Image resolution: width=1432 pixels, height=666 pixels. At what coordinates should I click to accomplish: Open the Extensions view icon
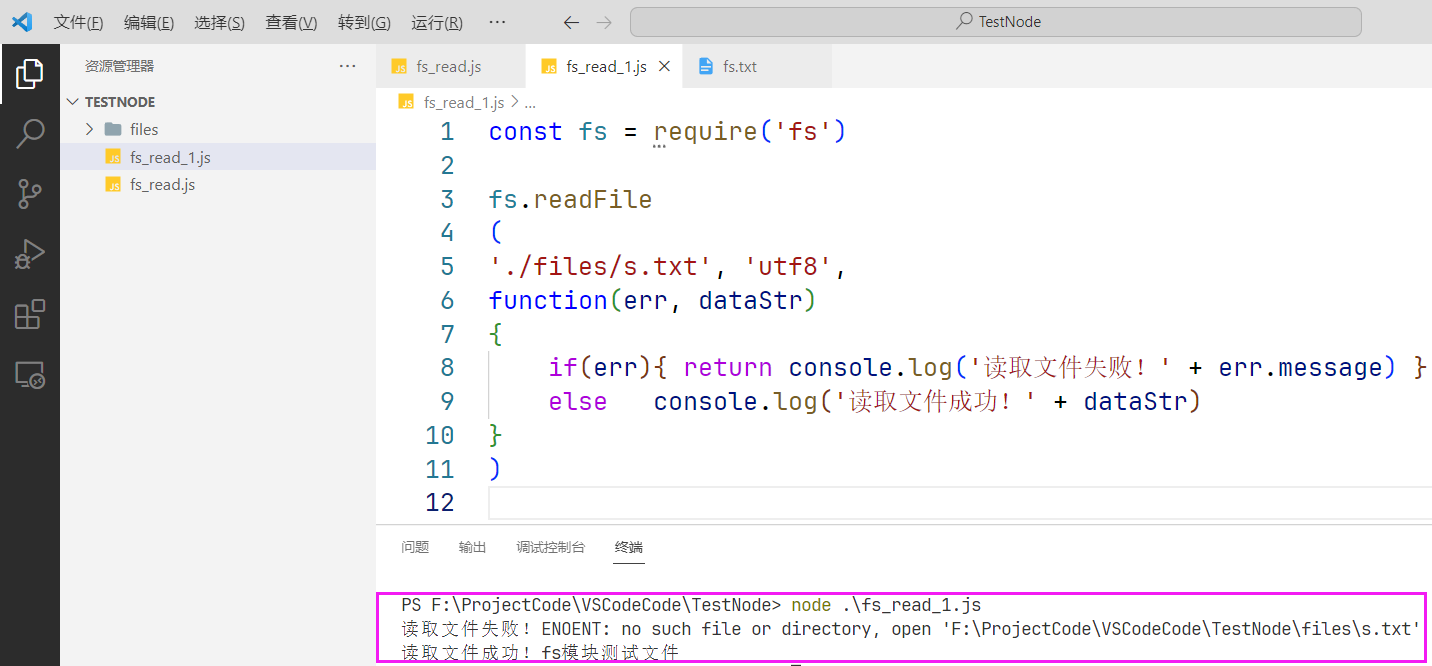tap(29, 313)
